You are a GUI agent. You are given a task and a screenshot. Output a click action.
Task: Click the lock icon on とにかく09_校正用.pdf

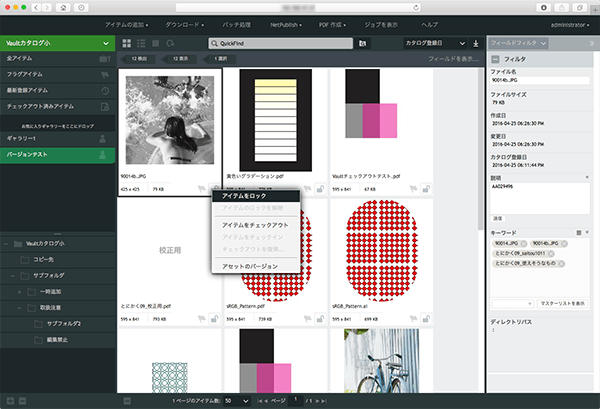coord(214,318)
